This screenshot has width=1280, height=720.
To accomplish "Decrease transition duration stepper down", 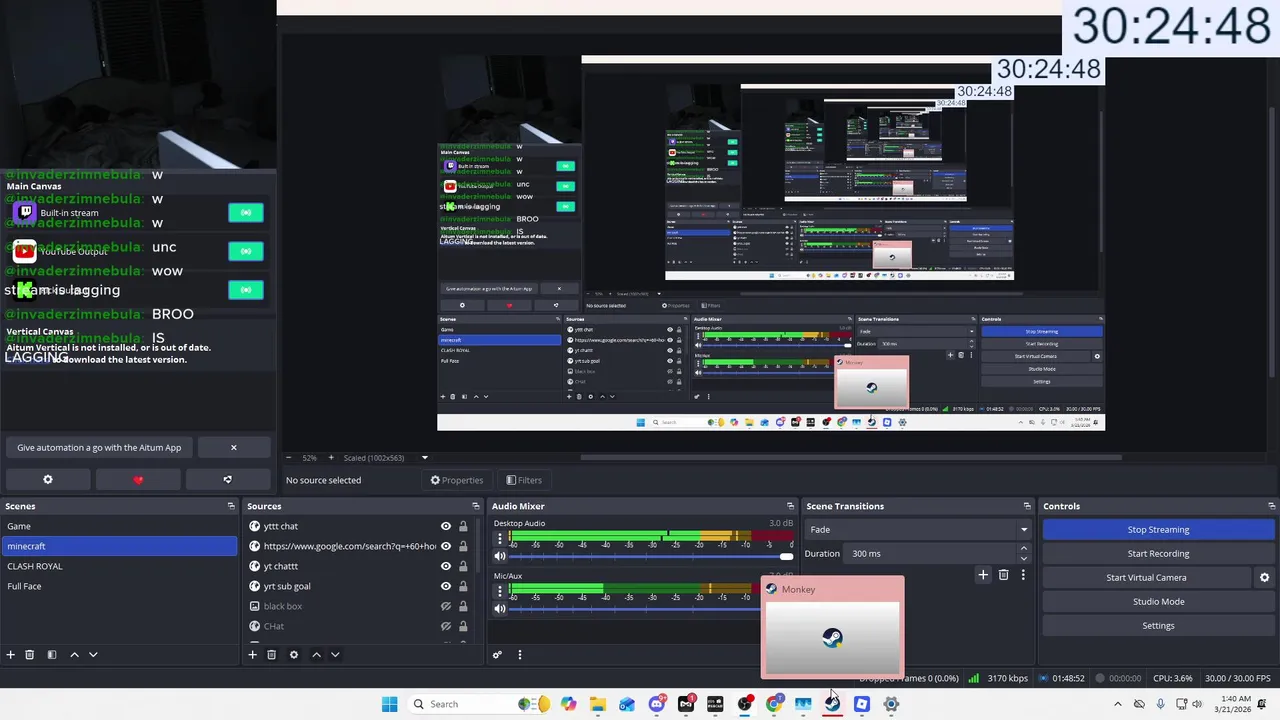I will pyautogui.click(x=1023, y=558).
